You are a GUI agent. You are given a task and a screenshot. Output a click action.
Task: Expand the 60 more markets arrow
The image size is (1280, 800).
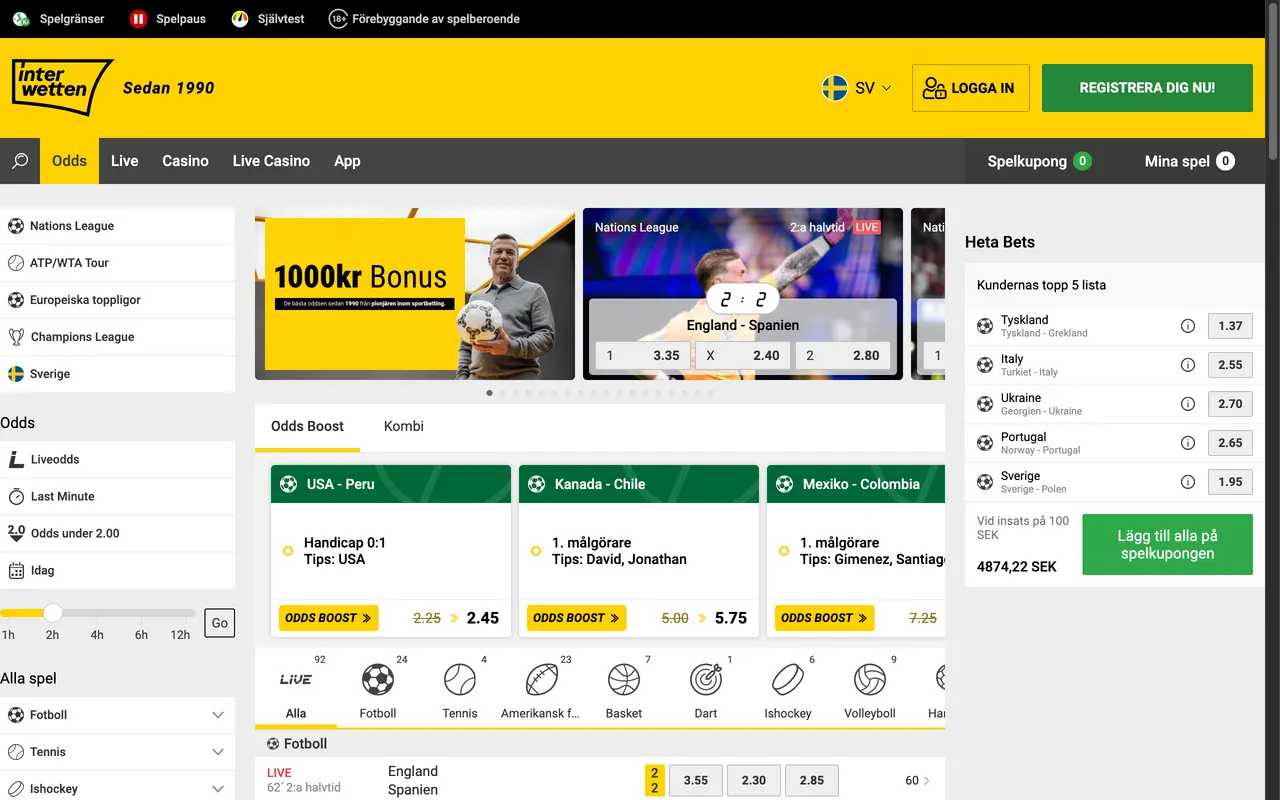click(x=917, y=780)
